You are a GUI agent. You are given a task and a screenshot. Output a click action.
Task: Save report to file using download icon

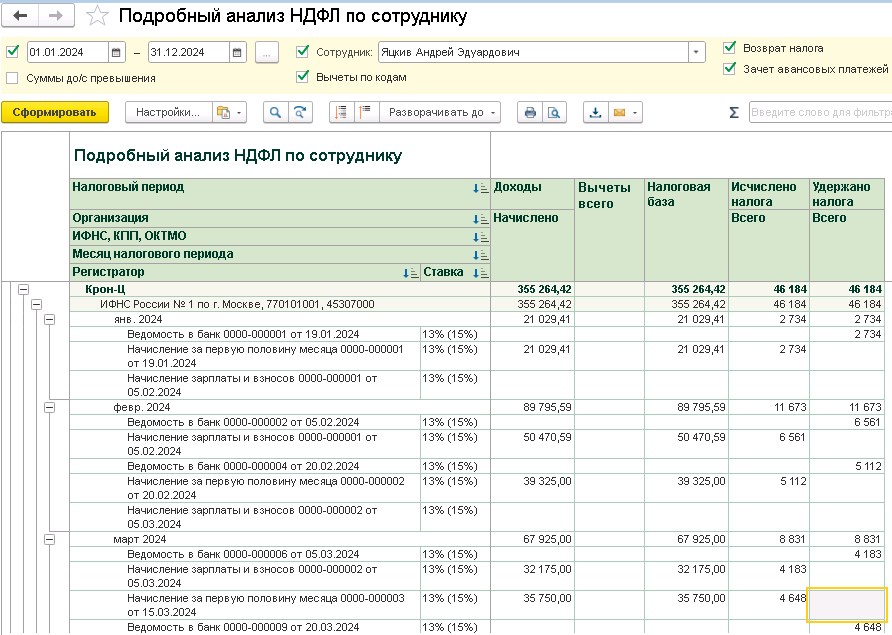[x=596, y=112]
